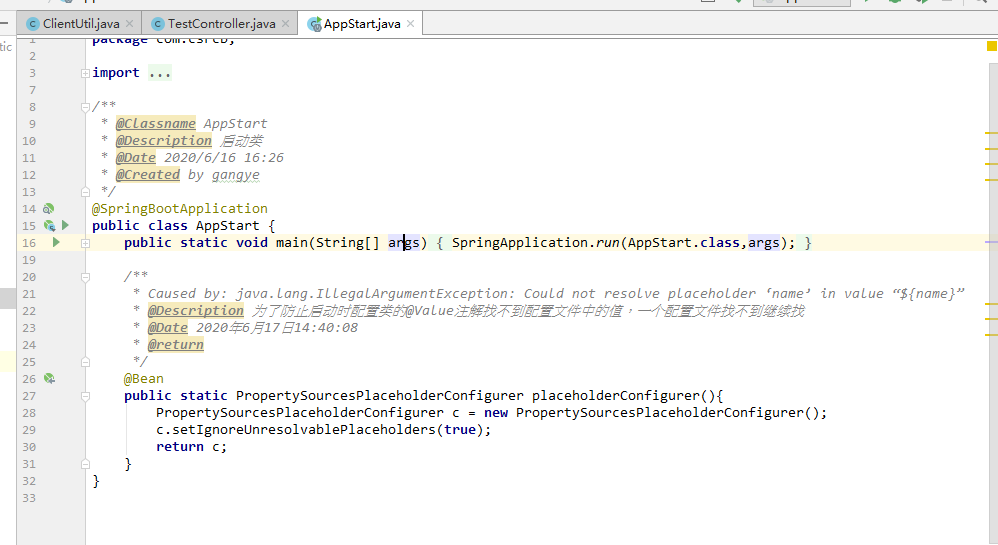Screen dimensions: 998x545
Task: Click the main method name
Action: [292, 243]
